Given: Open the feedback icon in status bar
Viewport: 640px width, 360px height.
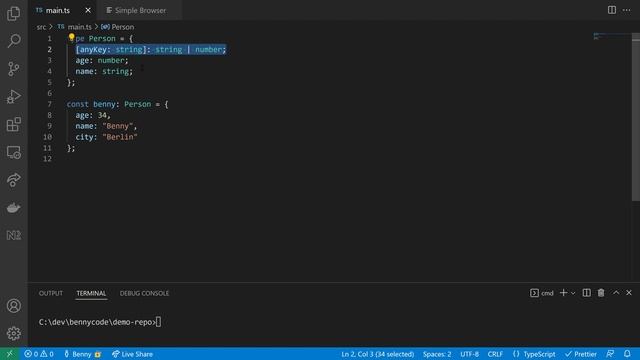Looking at the screenshot, I should [x=610, y=354].
